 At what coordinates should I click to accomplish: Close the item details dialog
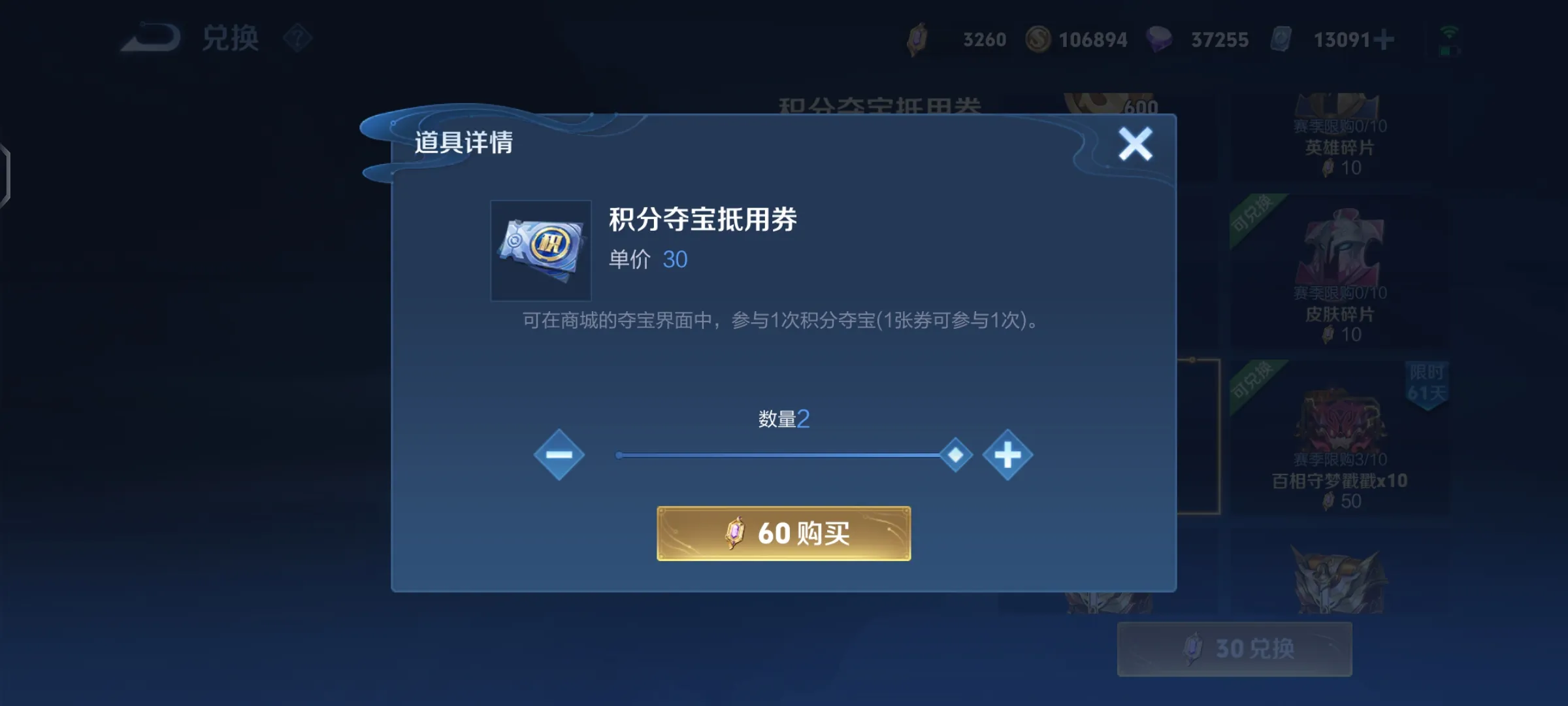pos(1135,144)
